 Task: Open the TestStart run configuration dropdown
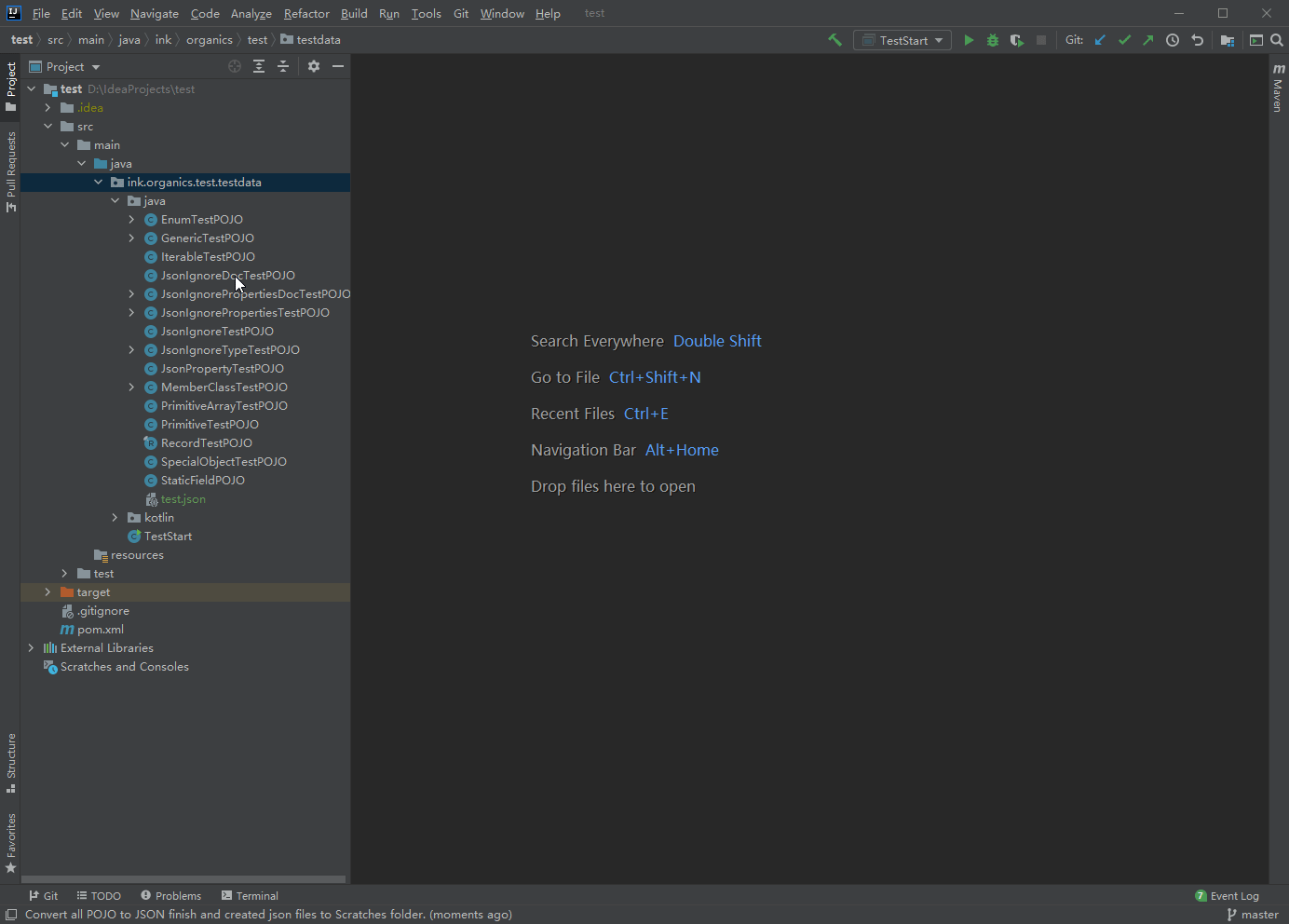937,40
